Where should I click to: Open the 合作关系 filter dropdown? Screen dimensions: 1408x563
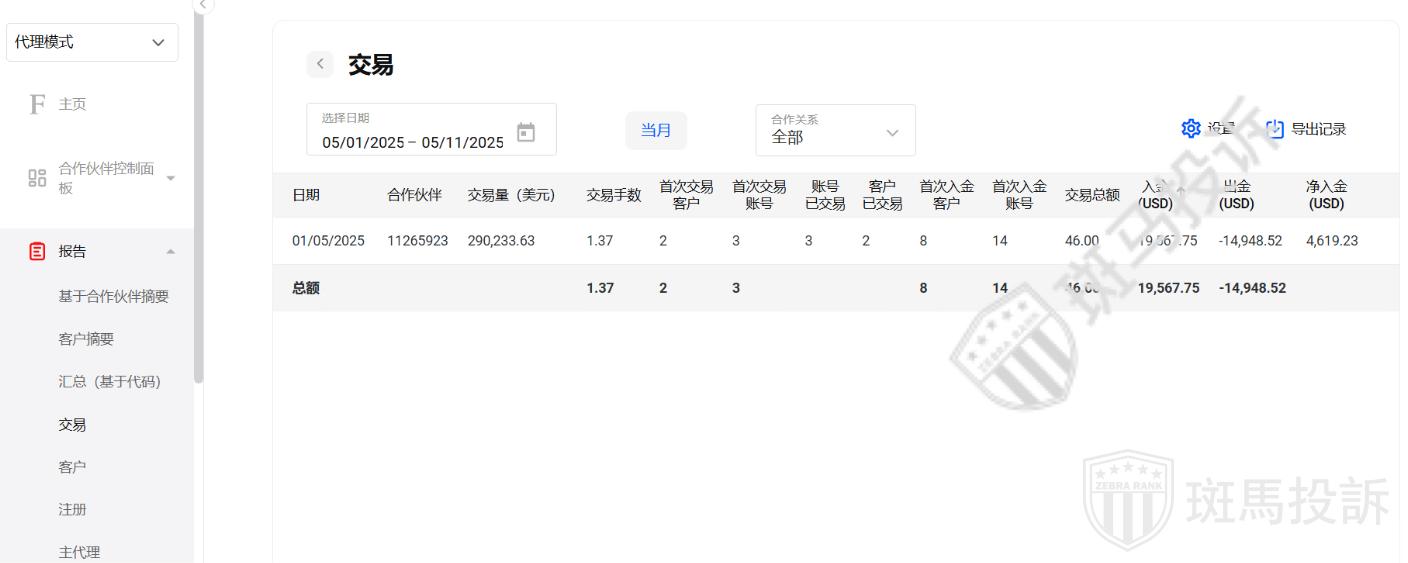pos(835,131)
